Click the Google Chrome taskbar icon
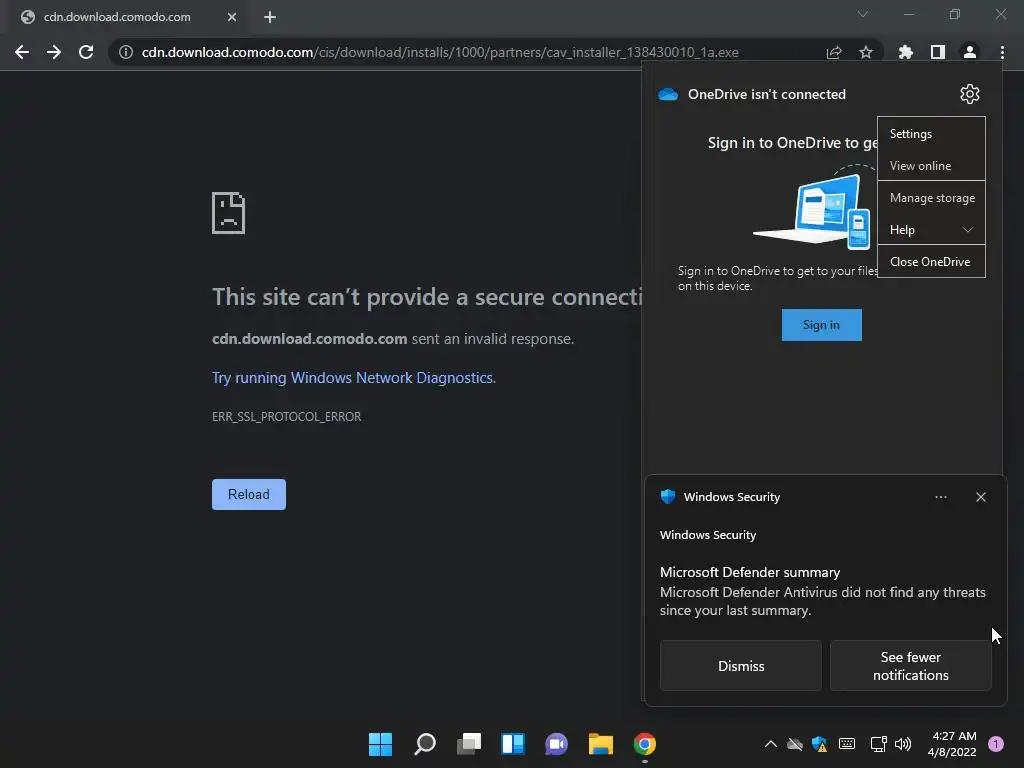1024x768 pixels. [645, 744]
